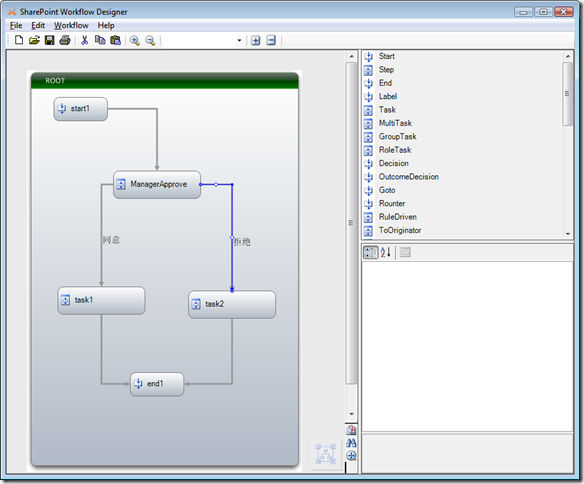Click the 同意 connector label
Viewport: 584px width, 484px height.
(111, 240)
